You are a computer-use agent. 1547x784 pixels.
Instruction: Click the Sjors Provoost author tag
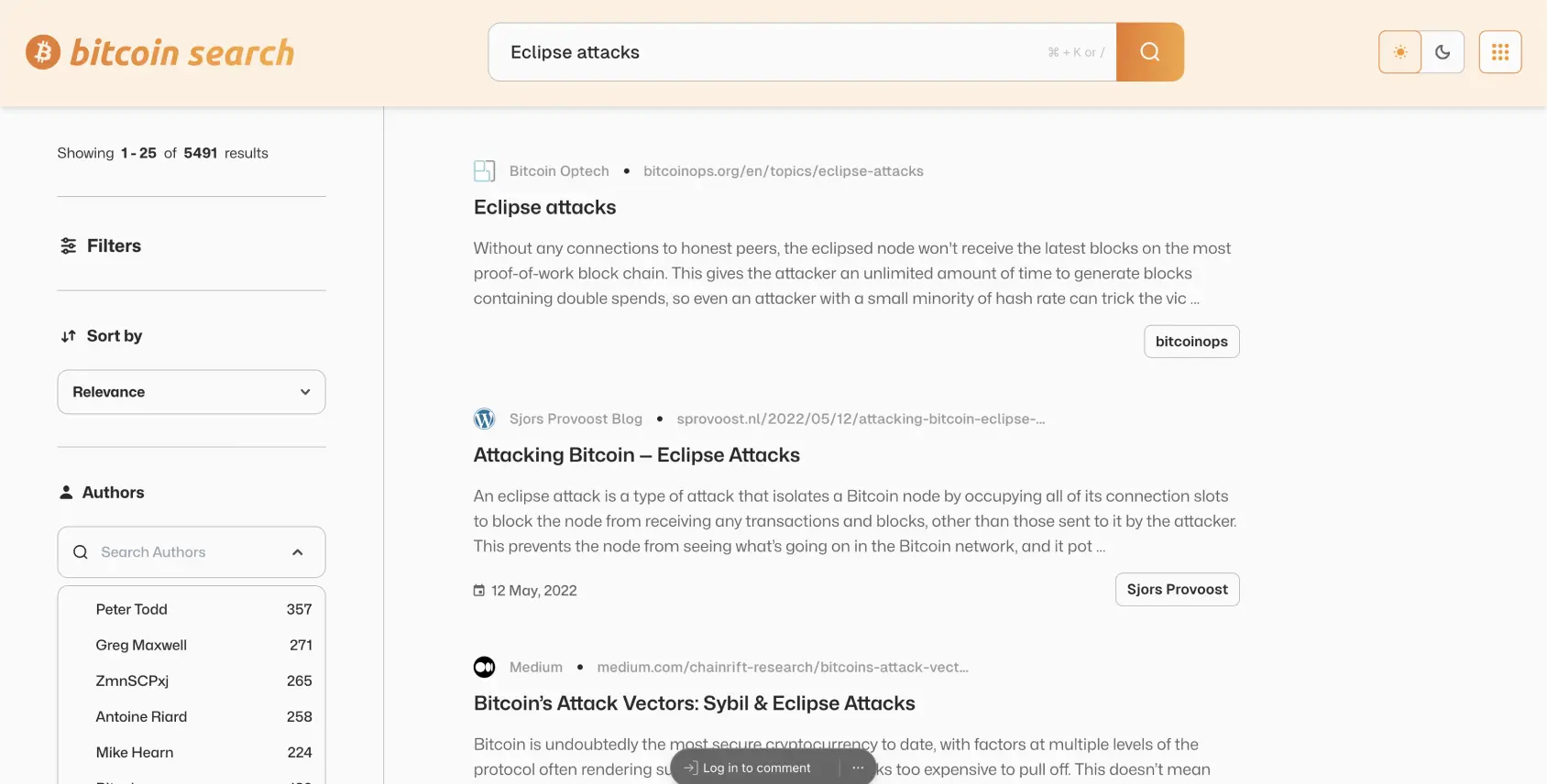(1177, 590)
